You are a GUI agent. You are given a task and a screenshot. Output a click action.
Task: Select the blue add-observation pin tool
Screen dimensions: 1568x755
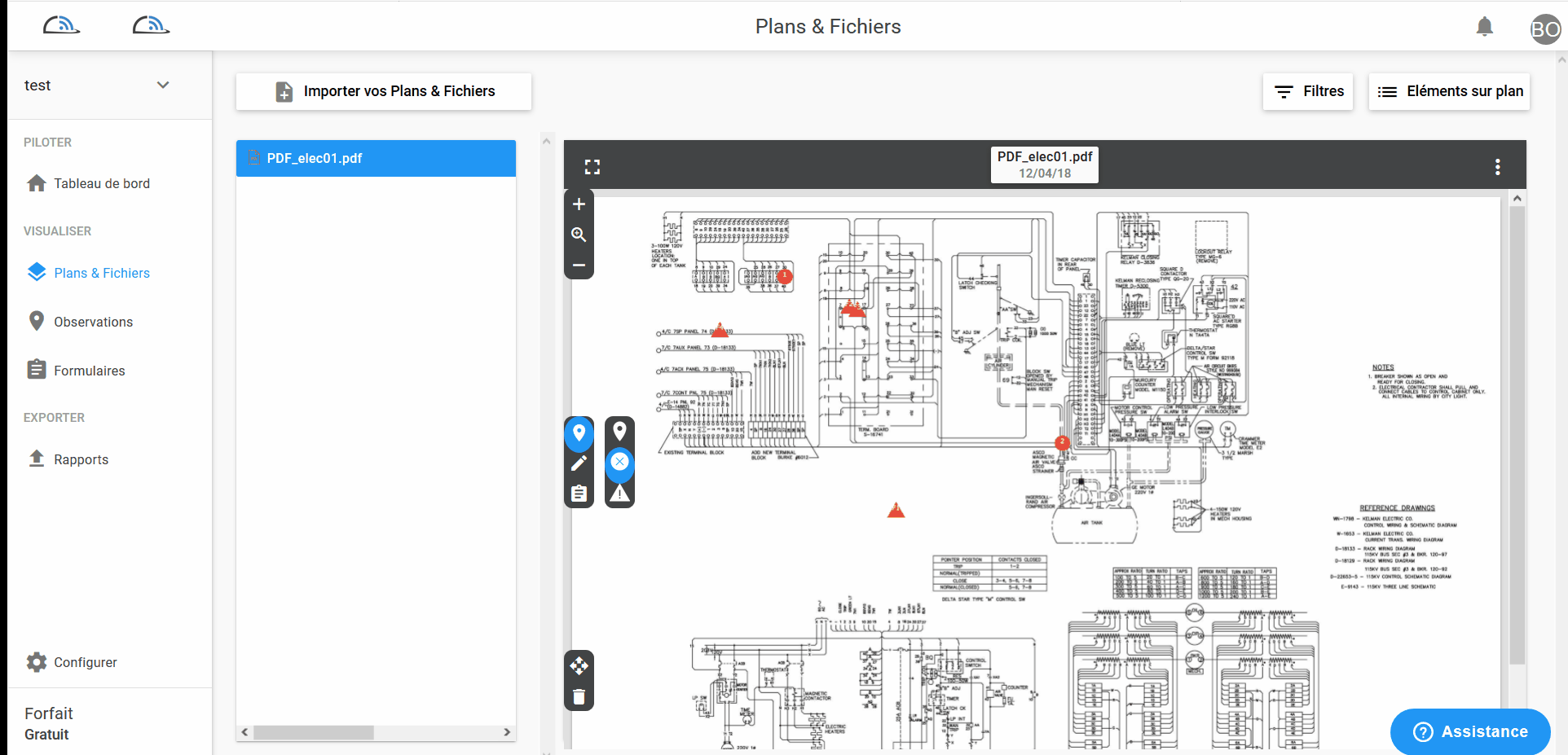pos(579,433)
